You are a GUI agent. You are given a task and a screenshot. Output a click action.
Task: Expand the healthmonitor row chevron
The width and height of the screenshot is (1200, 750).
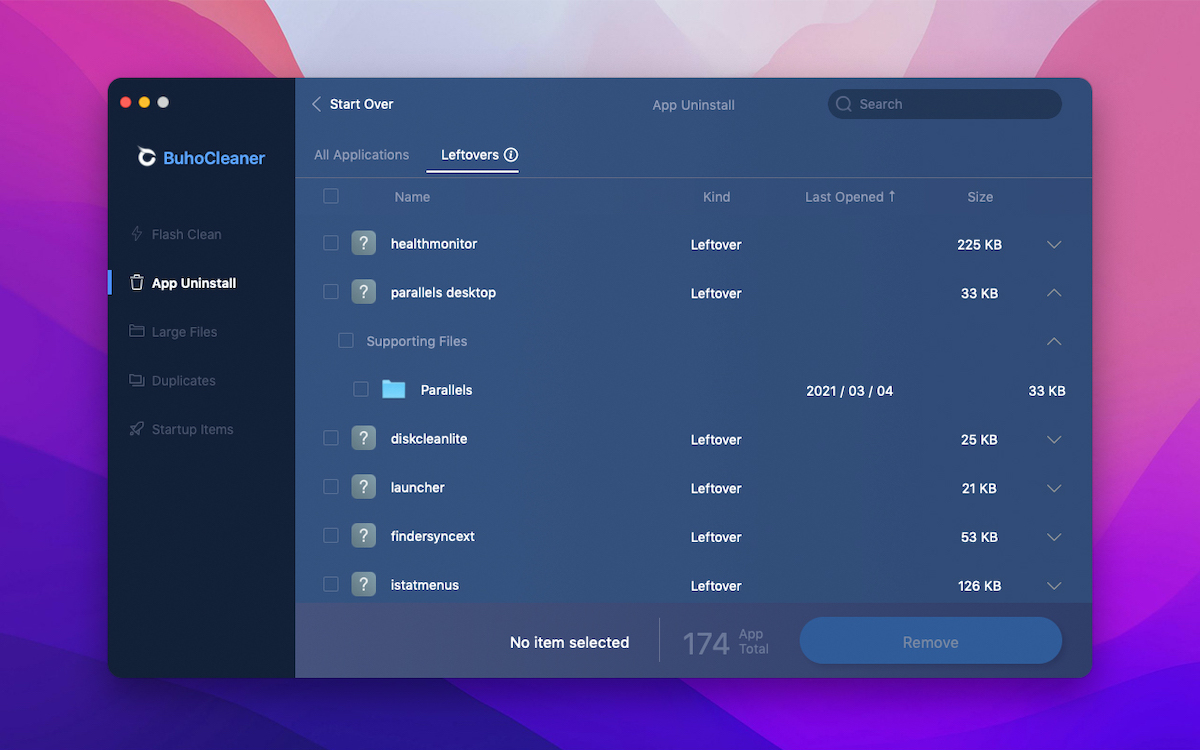[1054, 244]
